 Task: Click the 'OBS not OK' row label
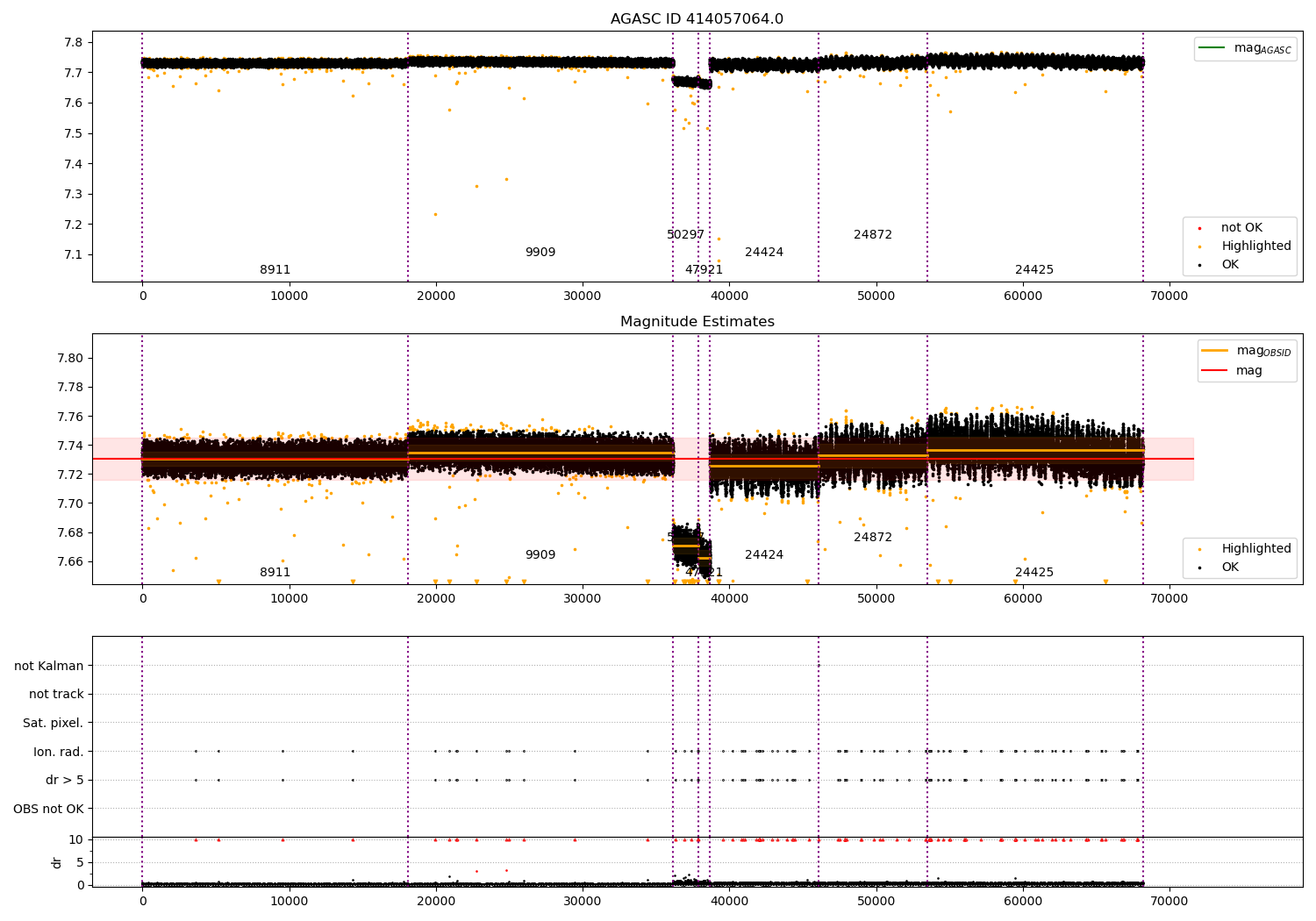tap(49, 810)
